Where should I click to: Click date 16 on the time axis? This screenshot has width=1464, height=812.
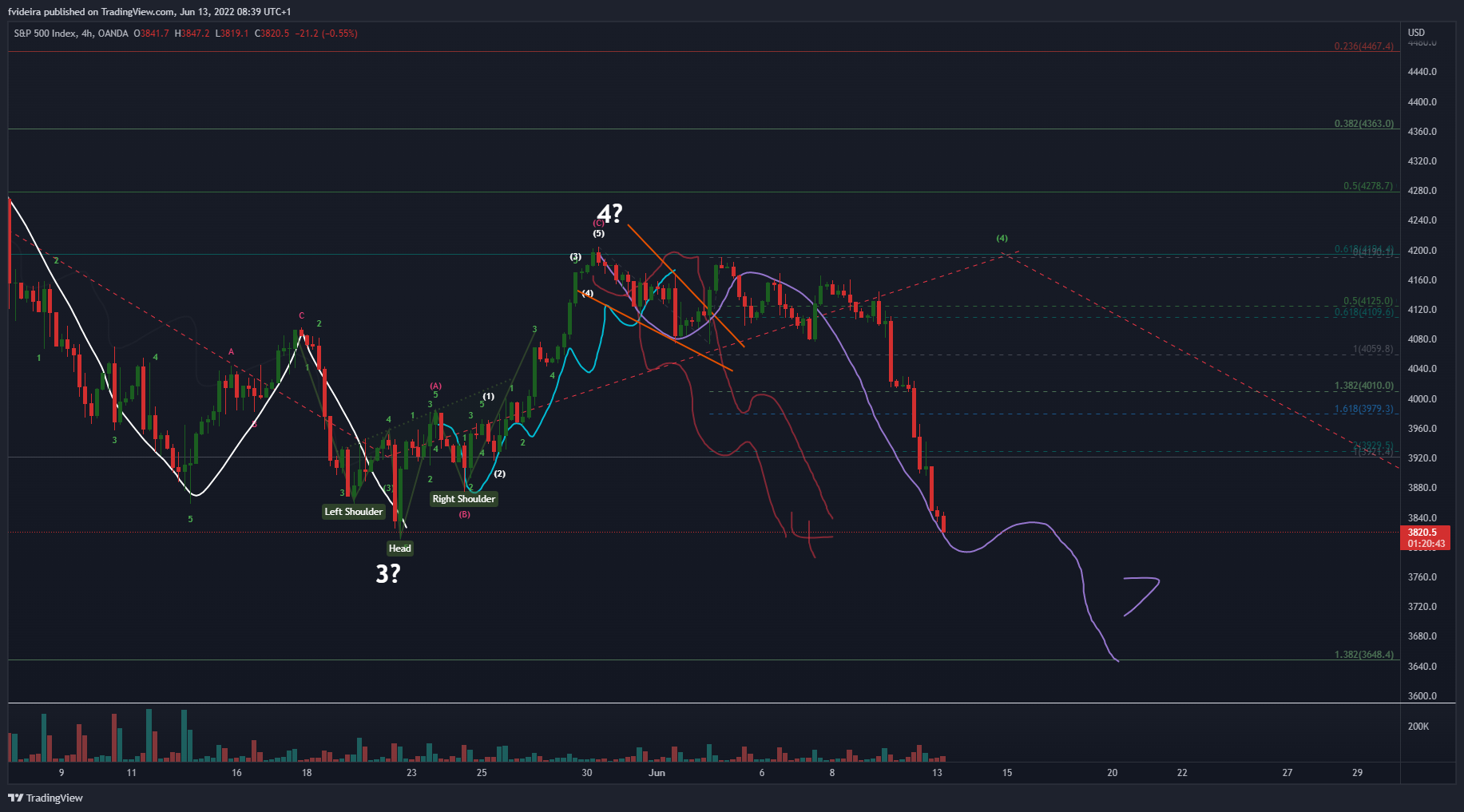point(236,773)
